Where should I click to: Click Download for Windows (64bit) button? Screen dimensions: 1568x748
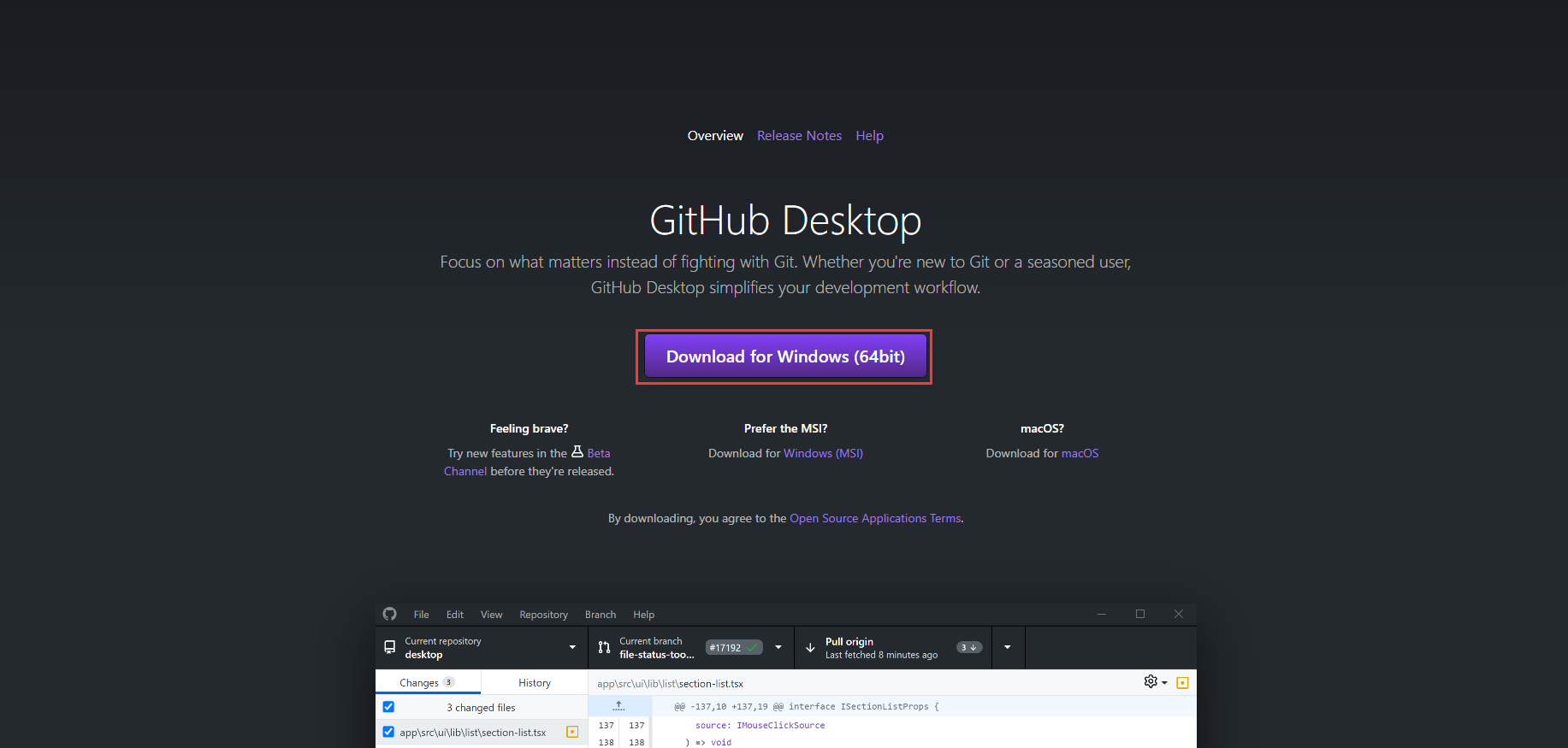click(785, 356)
